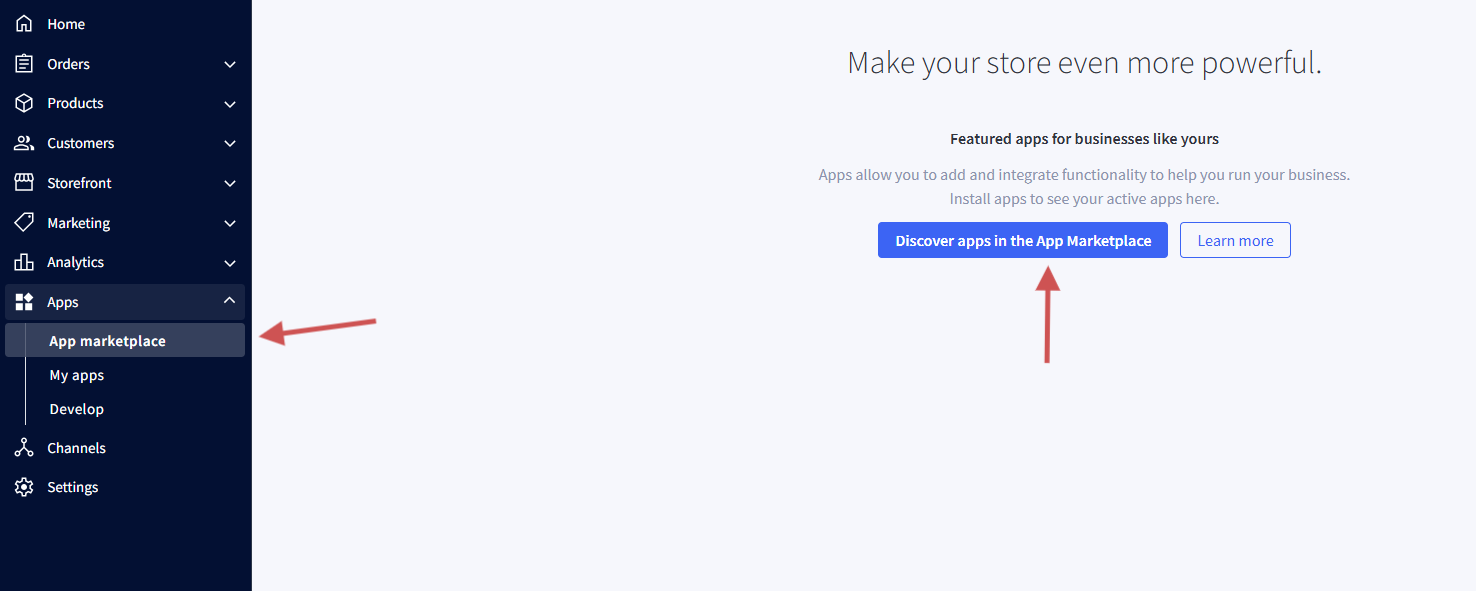1476x591 pixels.
Task: Click the Apps grid icon
Action: click(x=24, y=302)
